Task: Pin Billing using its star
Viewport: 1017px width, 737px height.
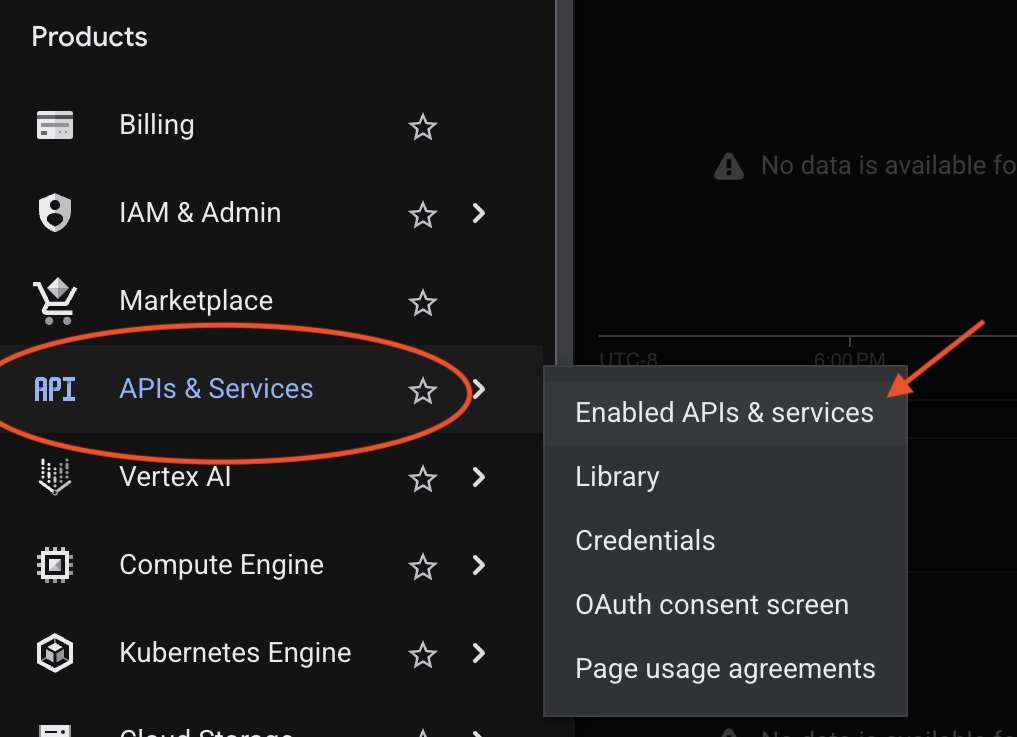Action: pyautogui.click(x=422, y=128)
